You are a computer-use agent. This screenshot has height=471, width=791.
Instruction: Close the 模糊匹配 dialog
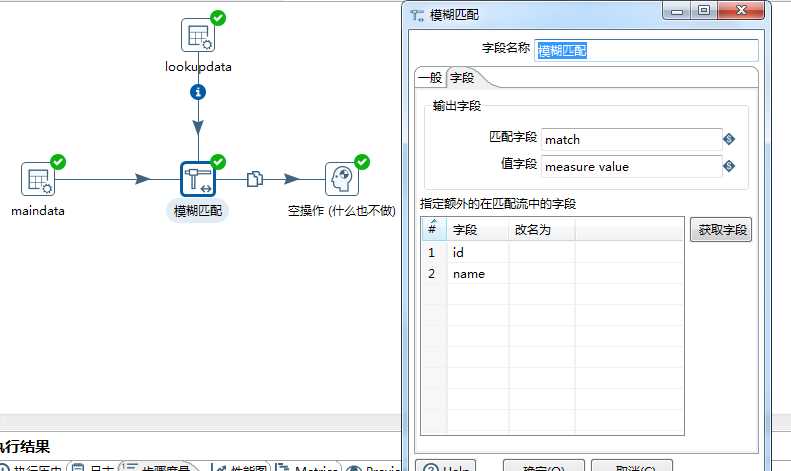741,11
